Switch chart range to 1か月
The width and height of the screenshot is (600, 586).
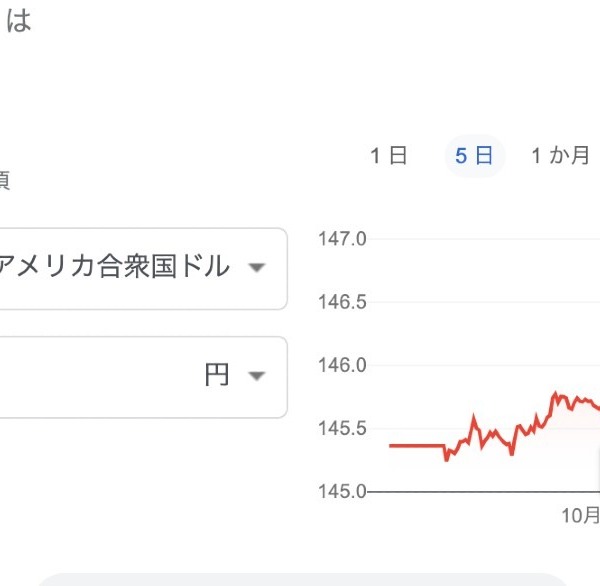pyautogui.click(x=561, y=156)
